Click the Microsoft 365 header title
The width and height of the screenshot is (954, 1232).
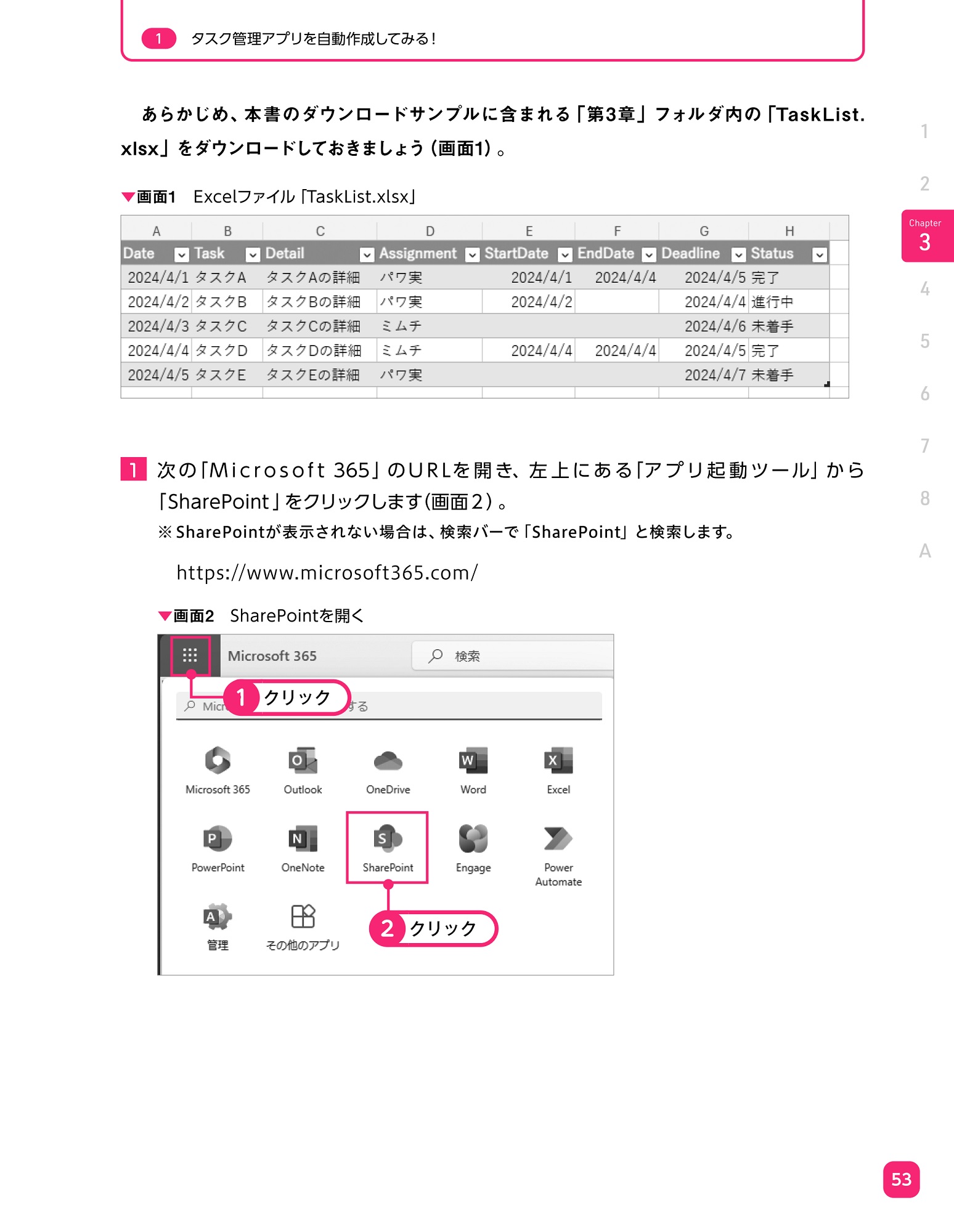tap(272, 655)
